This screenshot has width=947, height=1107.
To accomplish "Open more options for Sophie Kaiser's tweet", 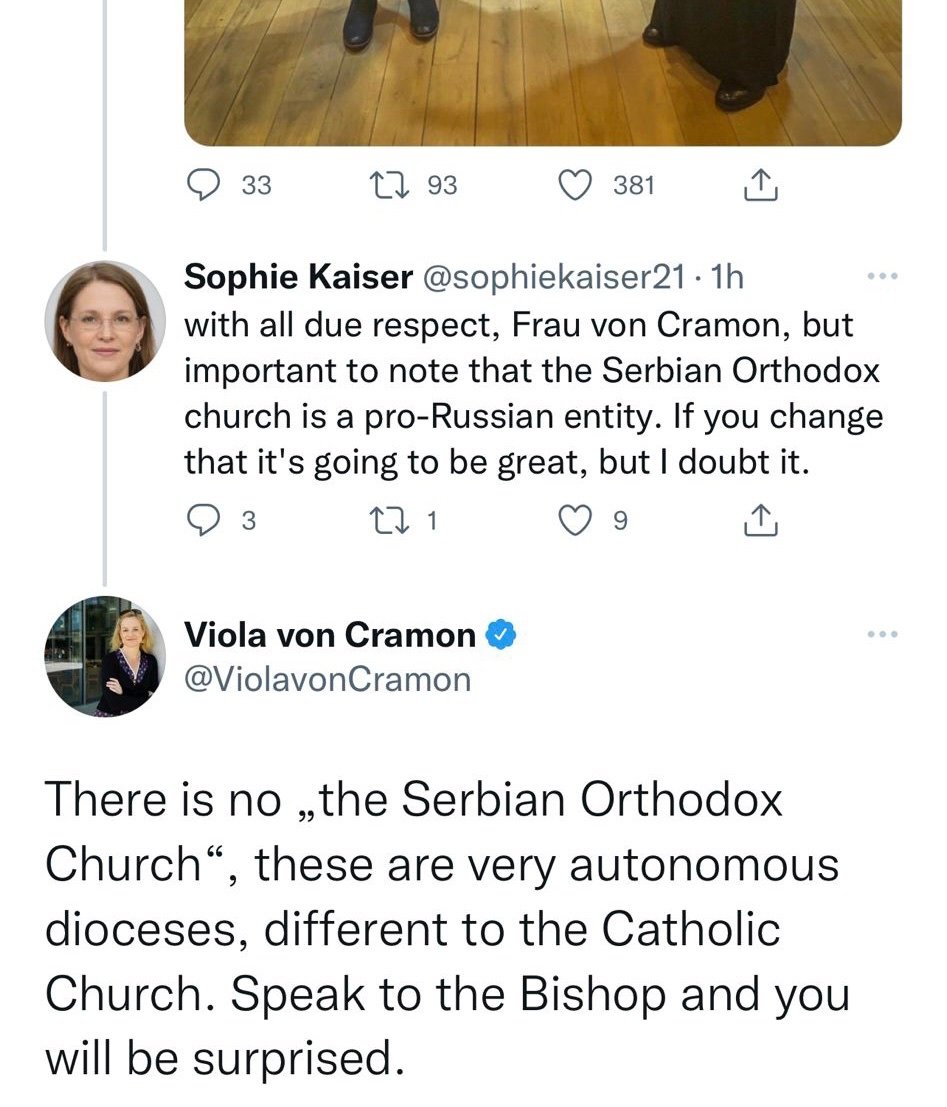I will click(x=883, y=276).
